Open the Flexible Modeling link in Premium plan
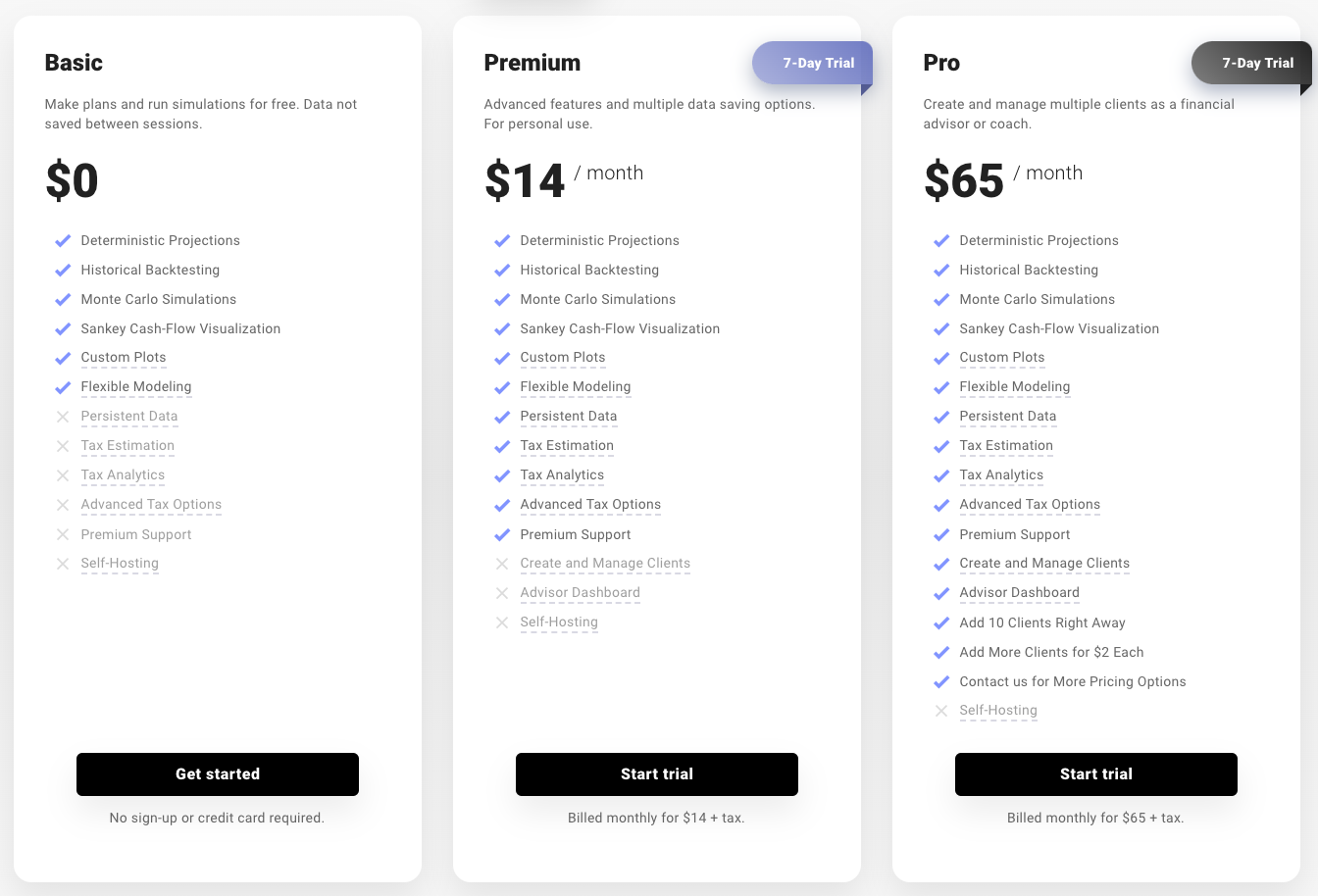This screenshot has height=896, width=1318. point(576,386)
